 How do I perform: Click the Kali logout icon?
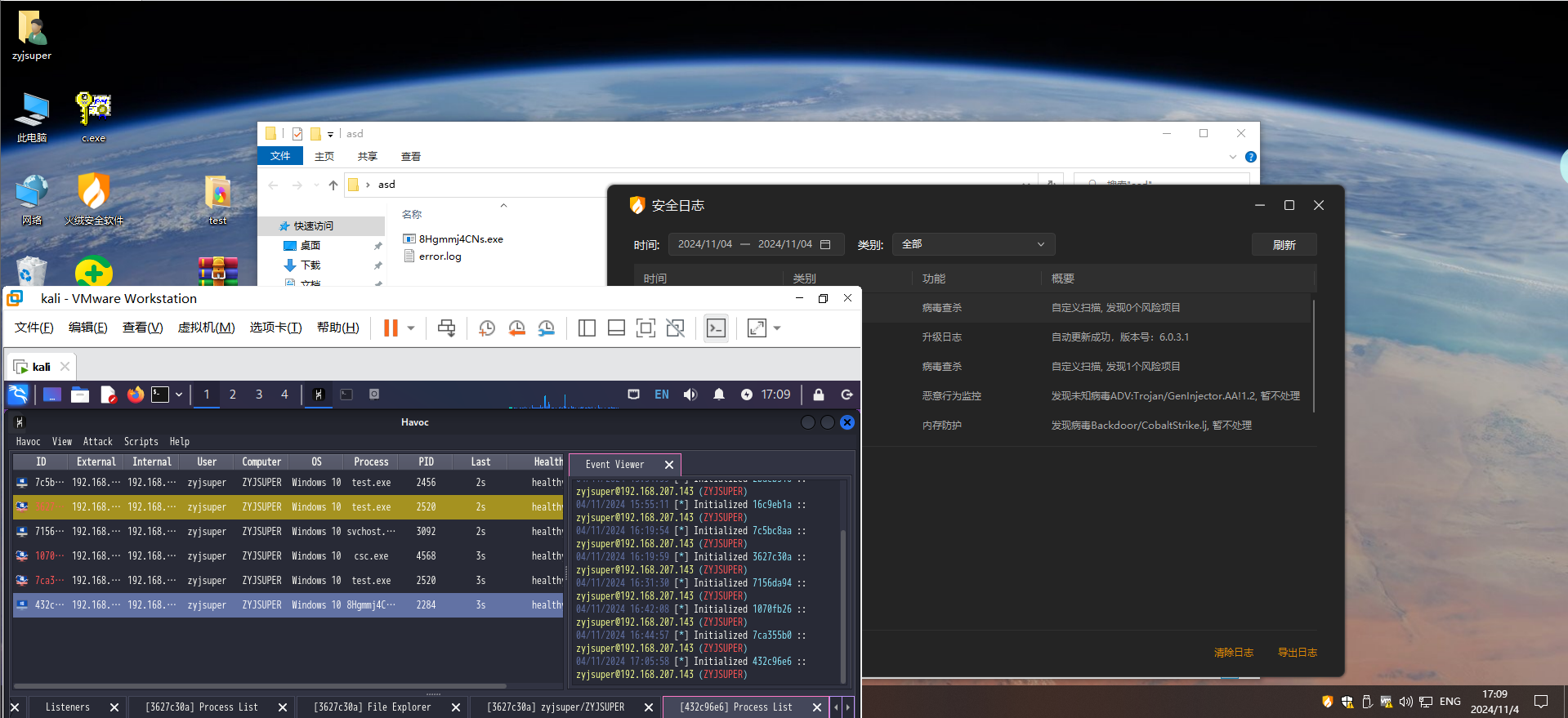[x=847, y=395]
